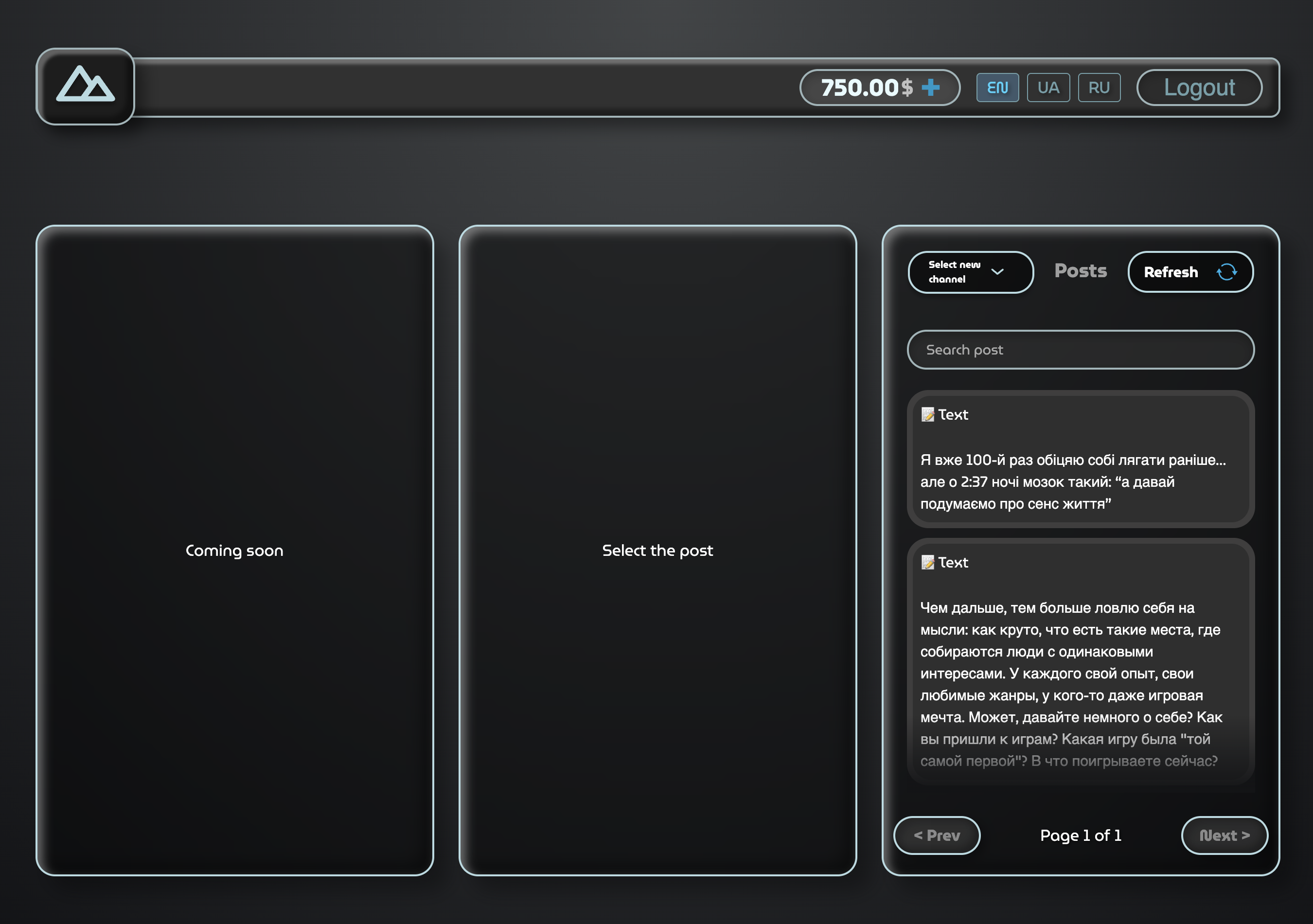Click the Search post input field

[x=1080, y=350]
